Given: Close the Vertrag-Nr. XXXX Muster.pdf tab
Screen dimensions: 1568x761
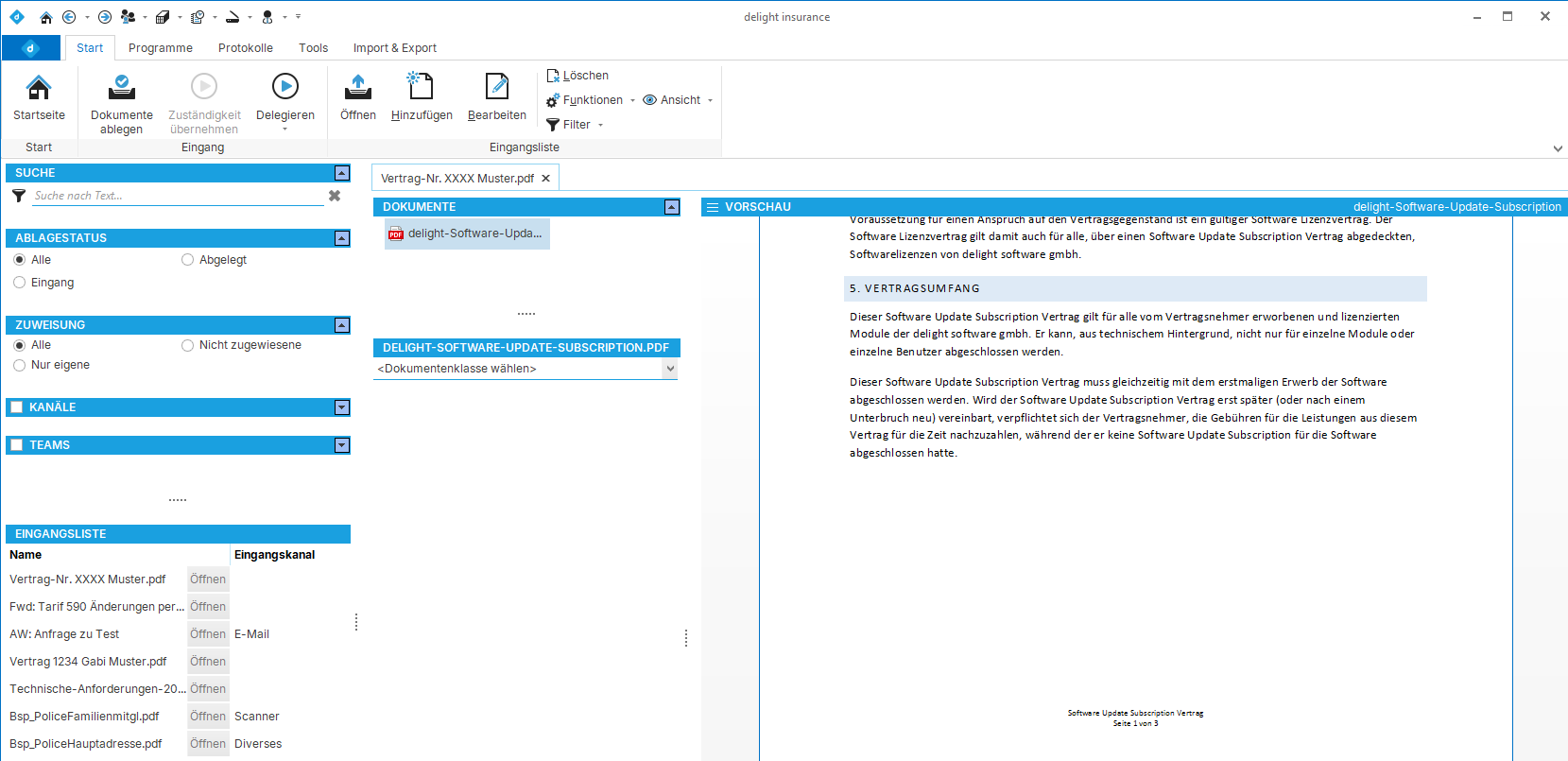Looking at the screenshot, I should (x=545, y=179).
